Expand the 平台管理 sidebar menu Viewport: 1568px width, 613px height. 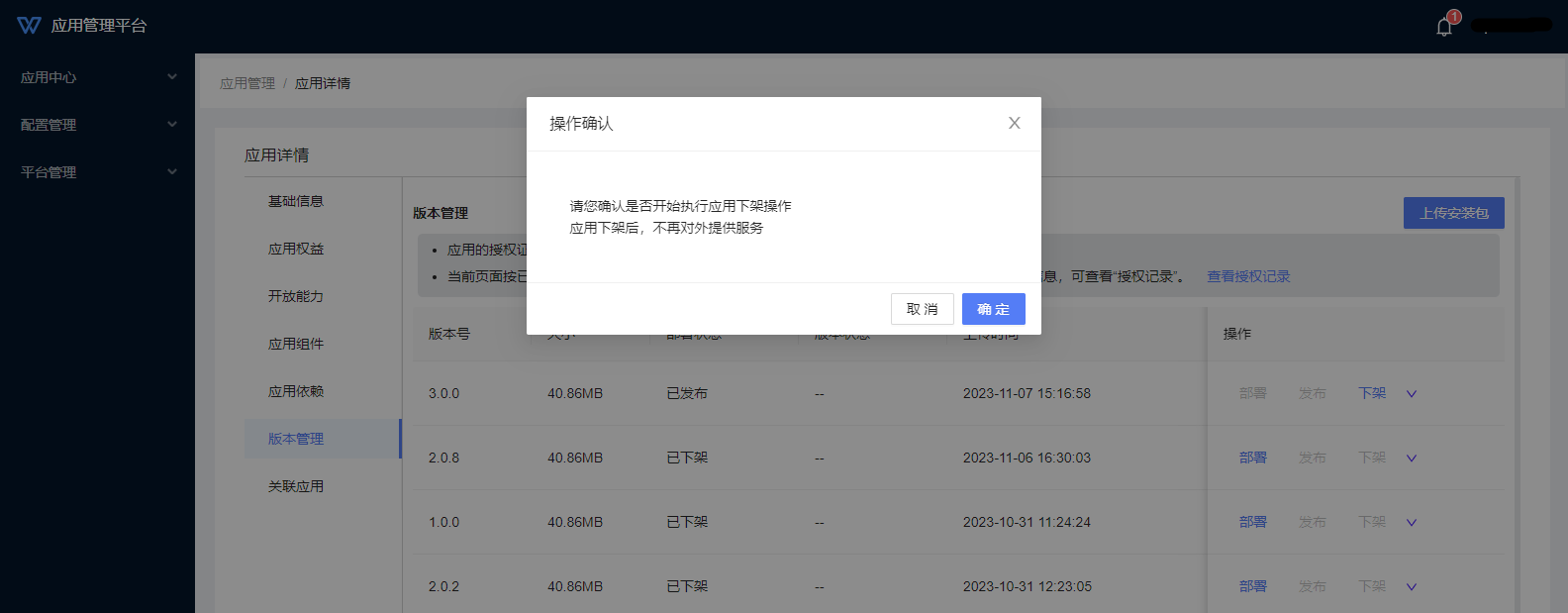pos(97,172)
